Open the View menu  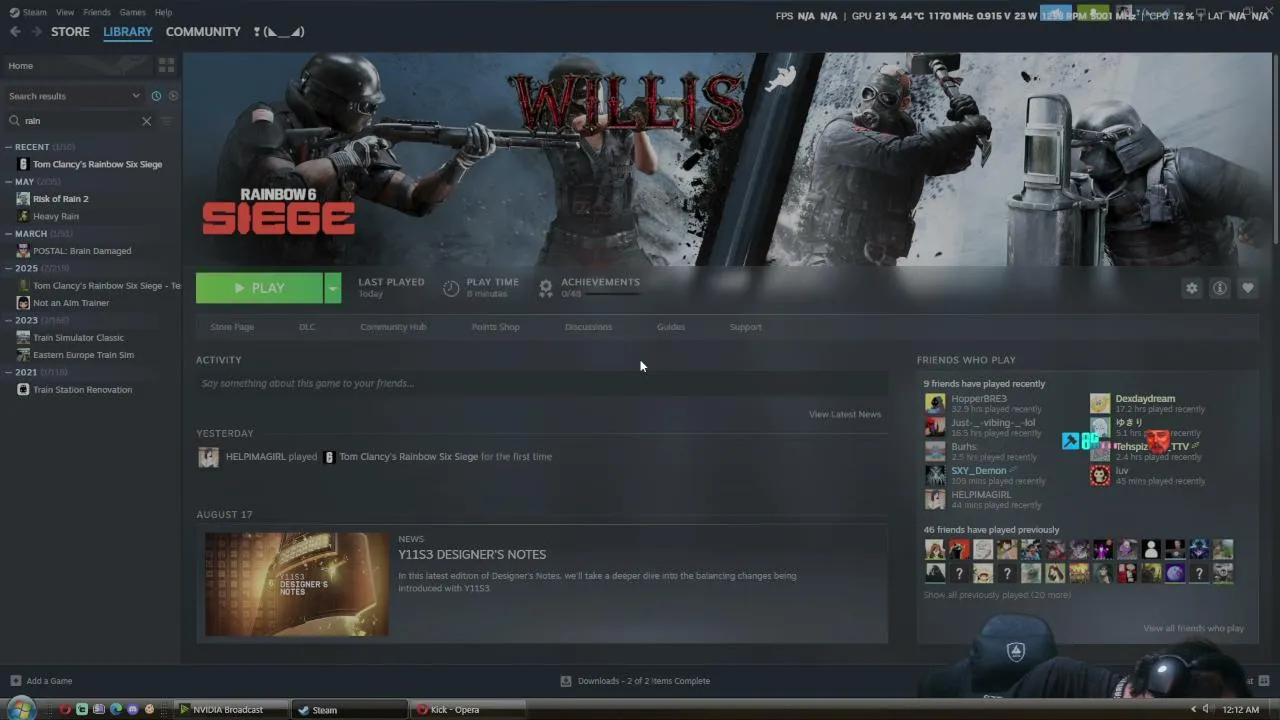pos(65,12)
